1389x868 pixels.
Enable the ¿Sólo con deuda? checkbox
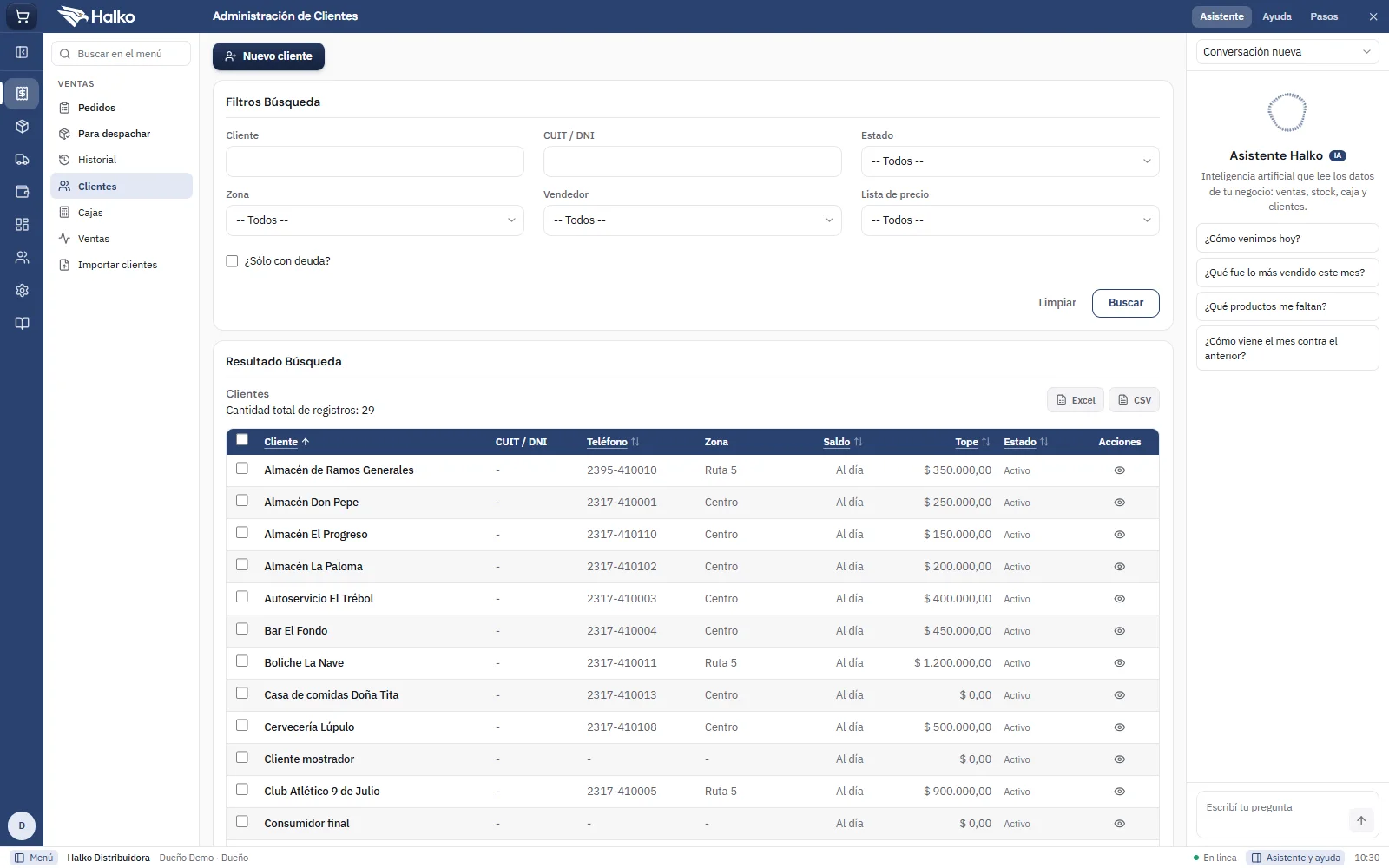click(232, 261)
